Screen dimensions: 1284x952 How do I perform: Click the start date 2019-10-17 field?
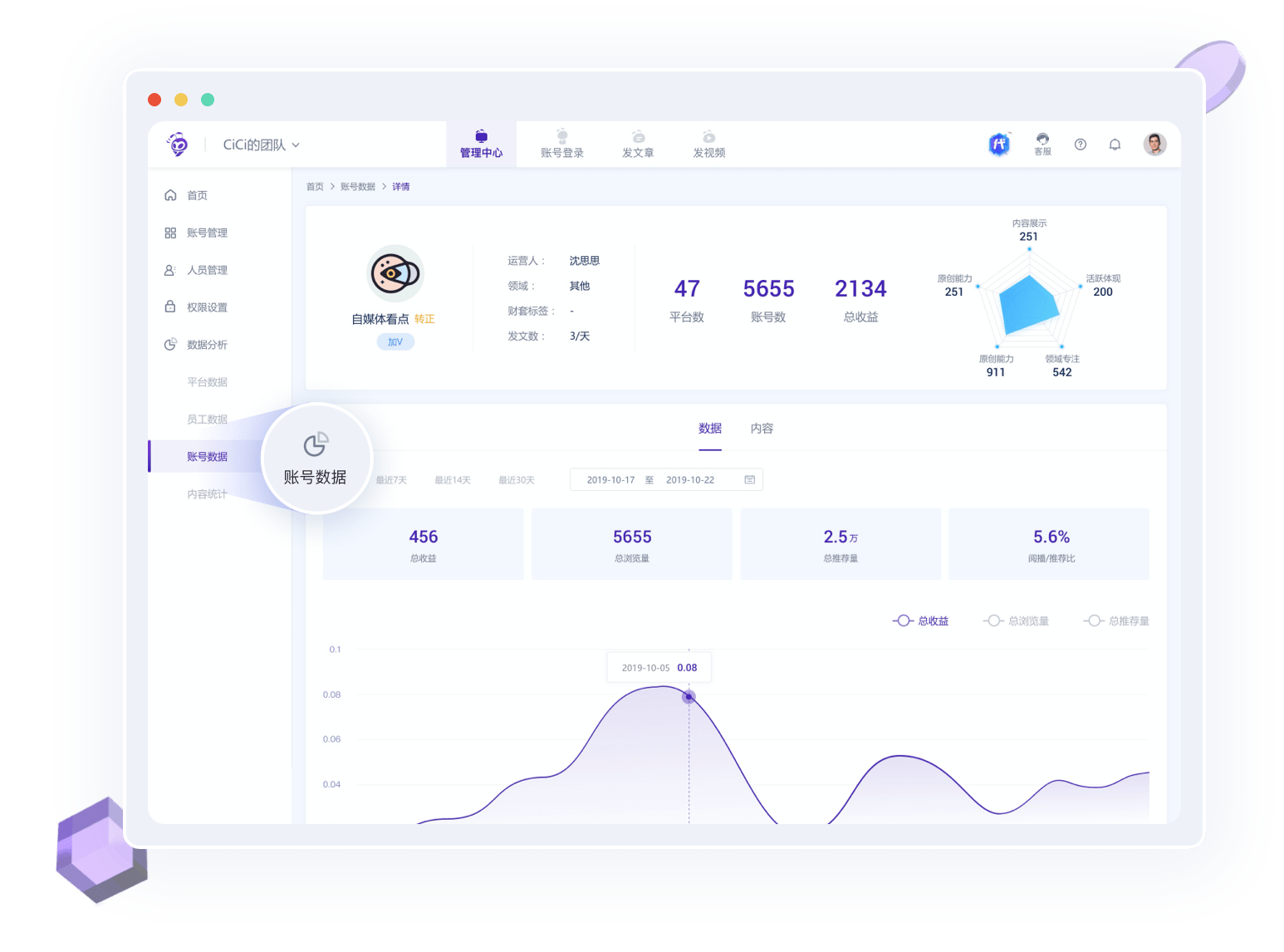click(x=610, y=480)
